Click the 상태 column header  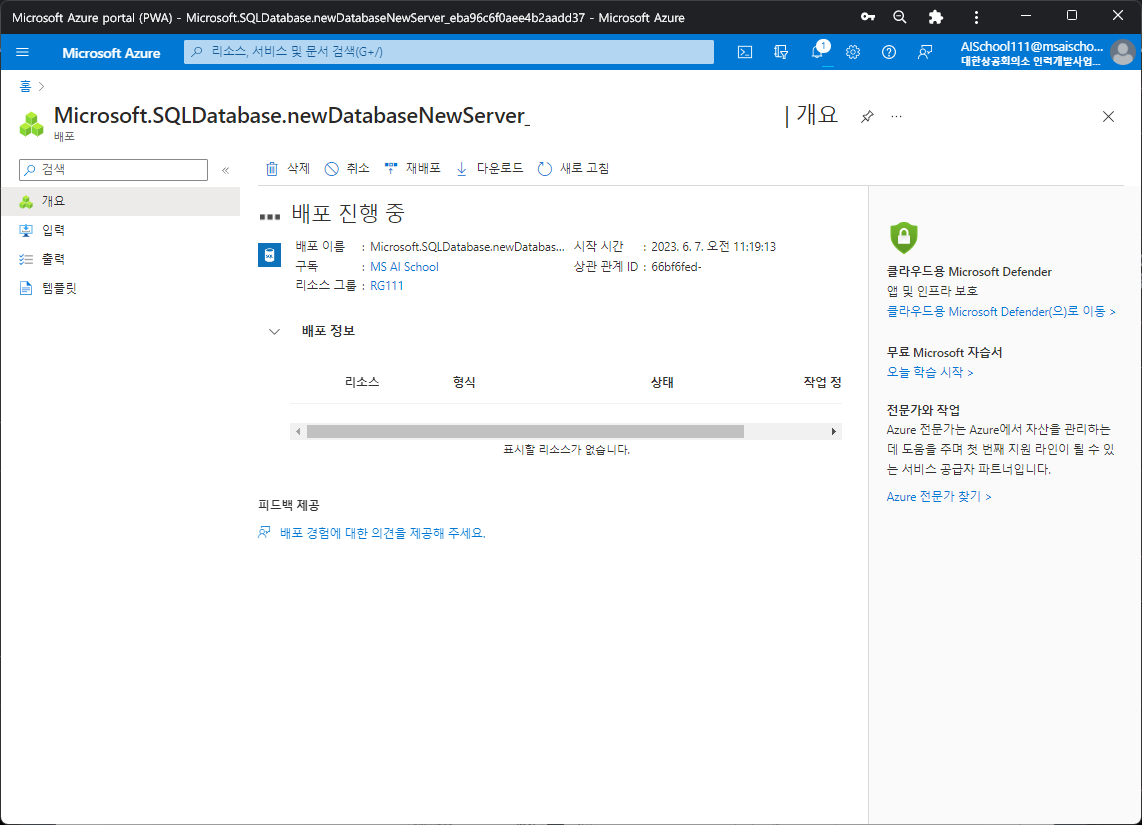tap(662, 382)
